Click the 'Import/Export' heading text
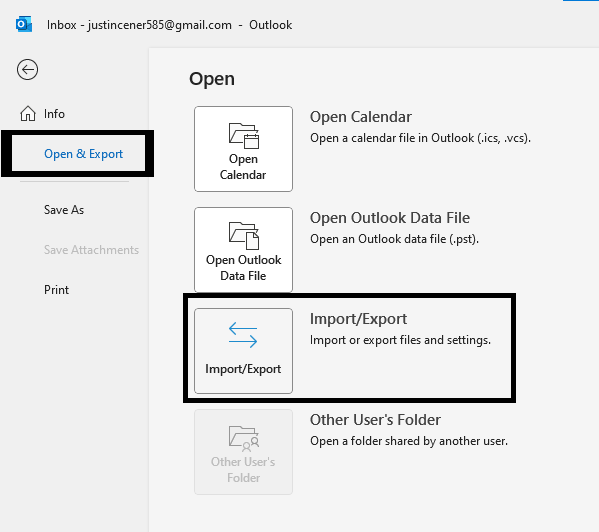This screenshot has height=532, width=599. click(x=358, y=319)
